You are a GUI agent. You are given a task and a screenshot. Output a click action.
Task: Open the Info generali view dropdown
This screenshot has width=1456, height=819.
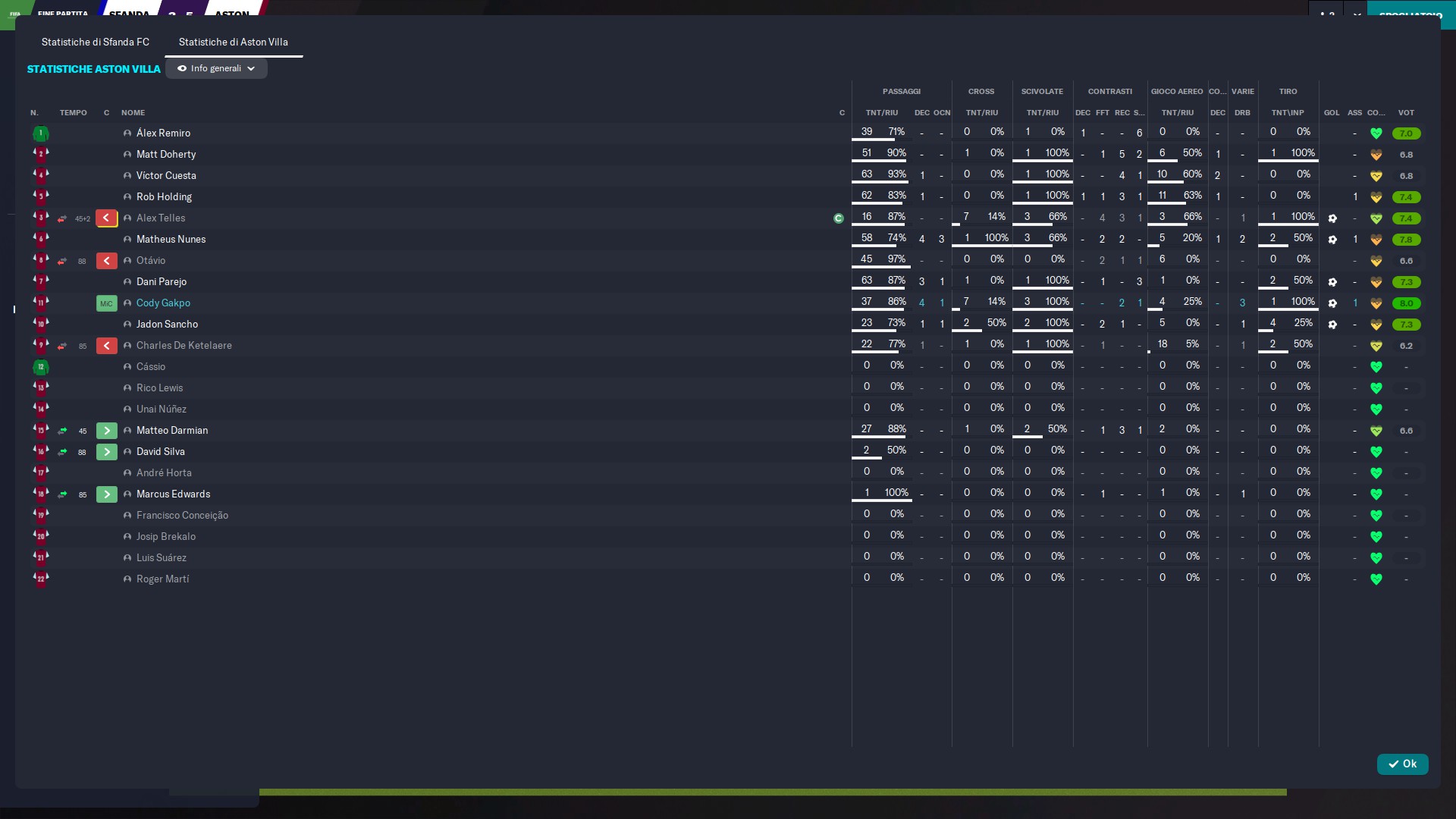pyautogui.click(x=216, y=68)
